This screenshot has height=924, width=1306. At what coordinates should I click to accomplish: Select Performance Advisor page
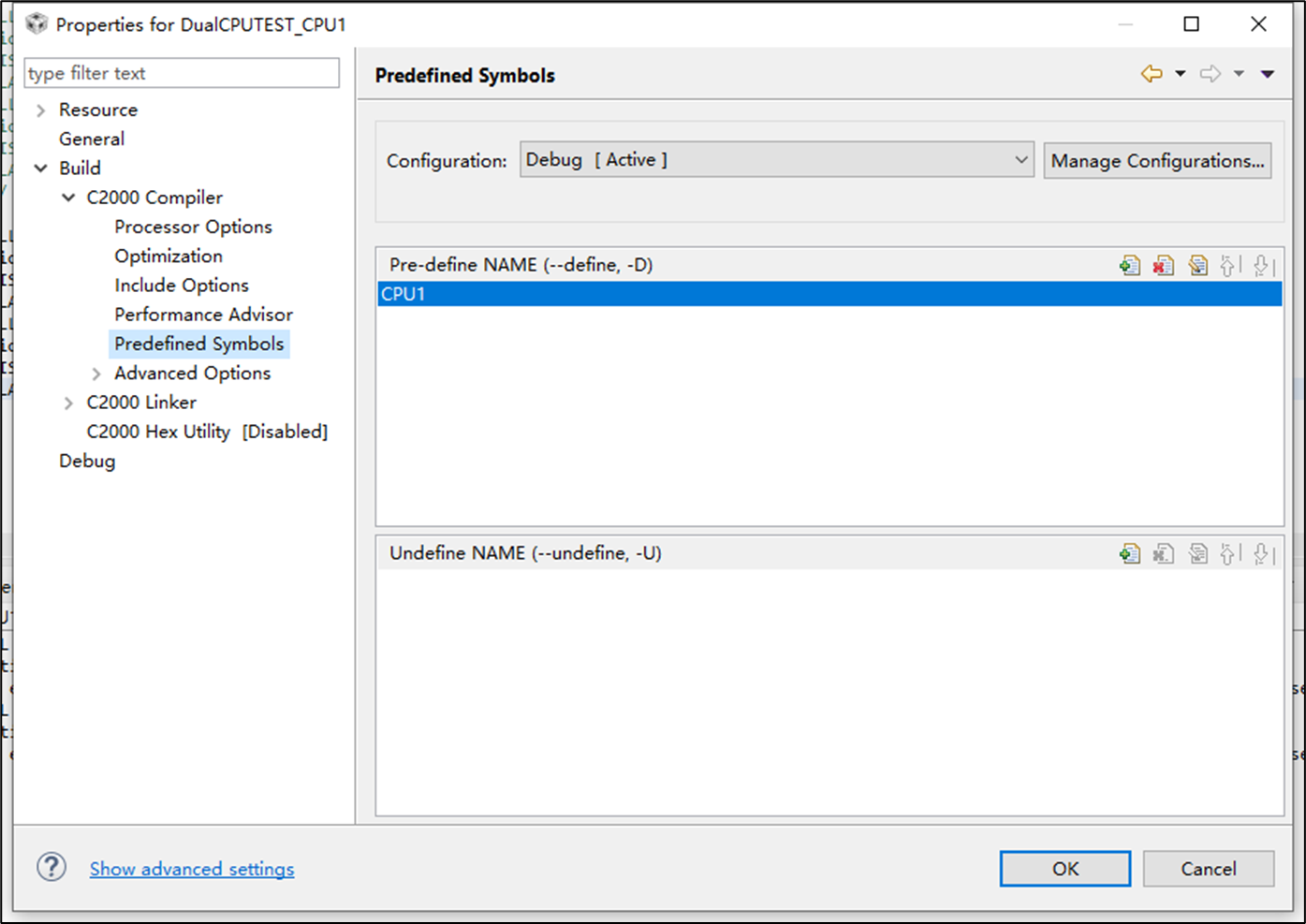pos(203,315)
